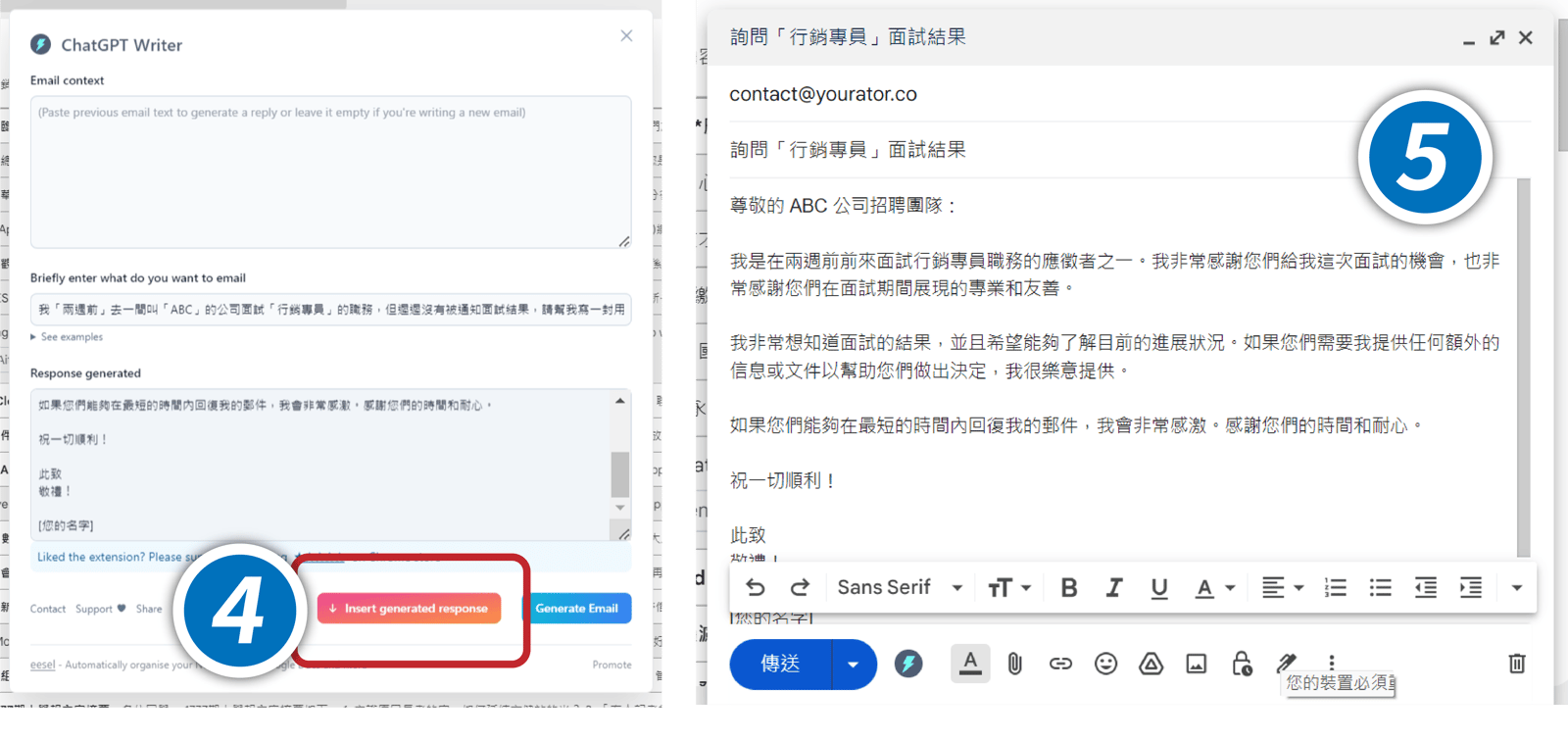1568x740 pixels.
Task: Attach a file with the paperclip
Action: tap(1015, 664)
